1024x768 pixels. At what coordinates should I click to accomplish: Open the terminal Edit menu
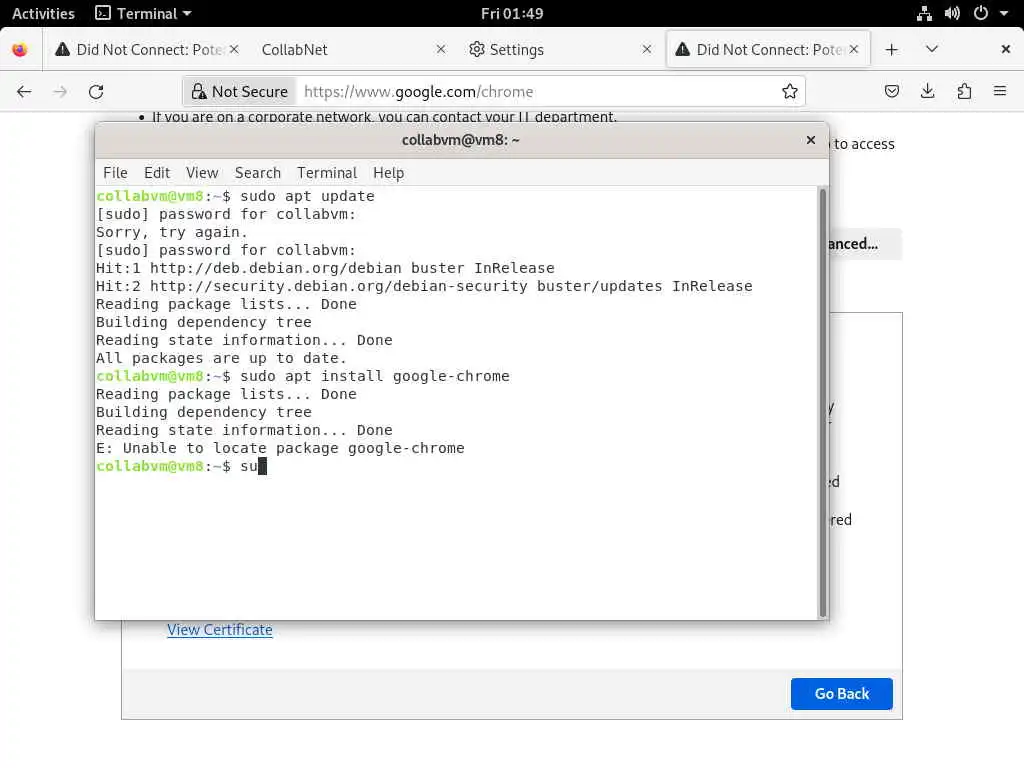tap(157, 173)
